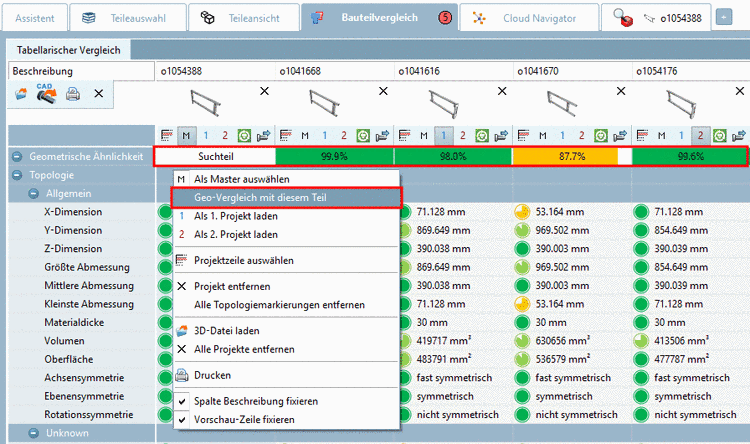This screenshot has height=444, width=750.
Task: Toggle the 1 project button for o1041616
Action: click(443, 136)
